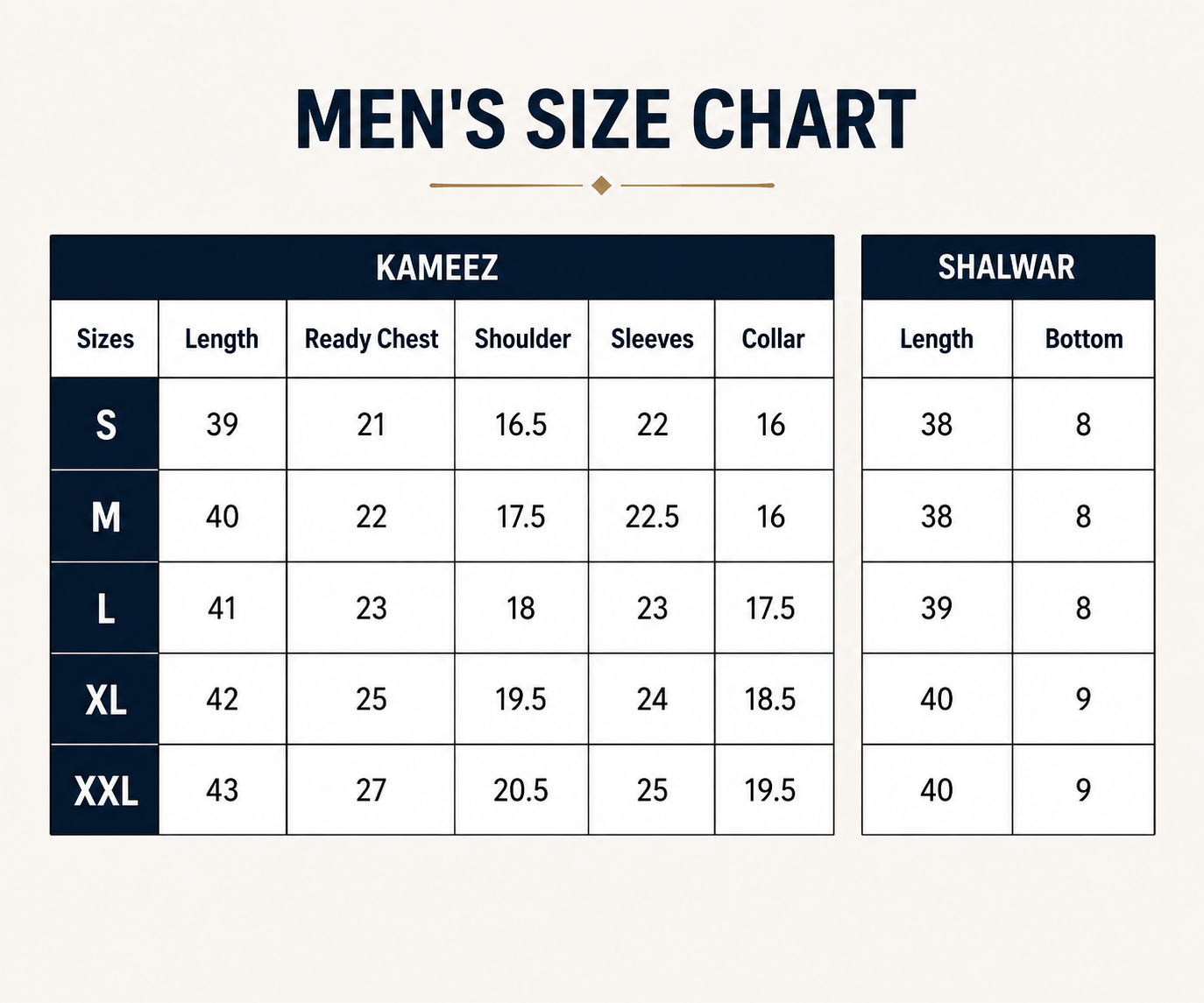Click the SHALWAR table header

1008,267
